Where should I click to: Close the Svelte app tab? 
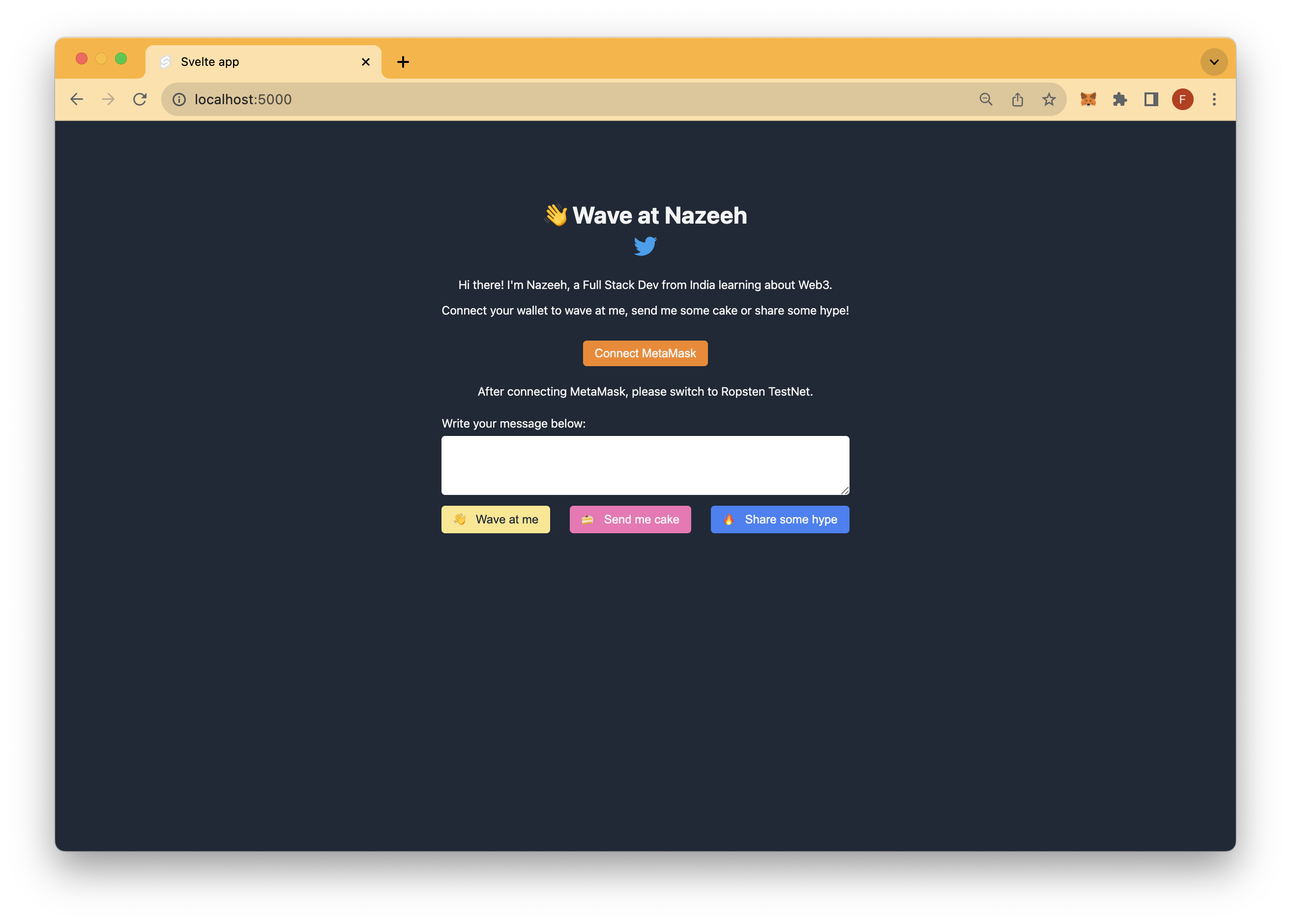pos(366,62)
